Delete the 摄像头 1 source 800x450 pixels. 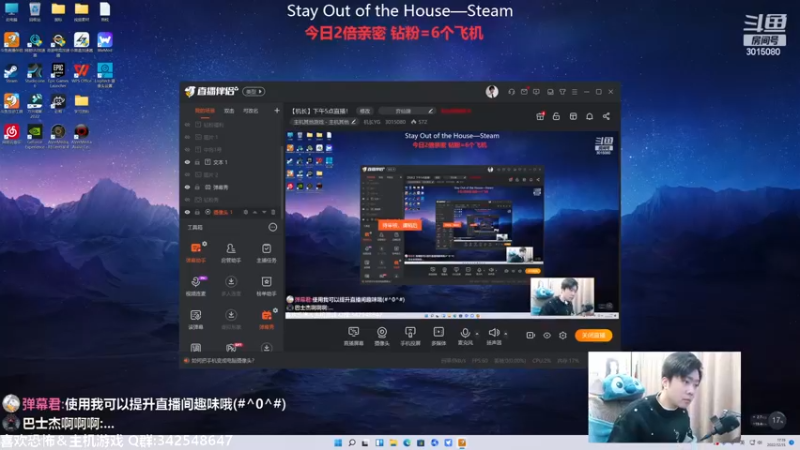point(273,212)
